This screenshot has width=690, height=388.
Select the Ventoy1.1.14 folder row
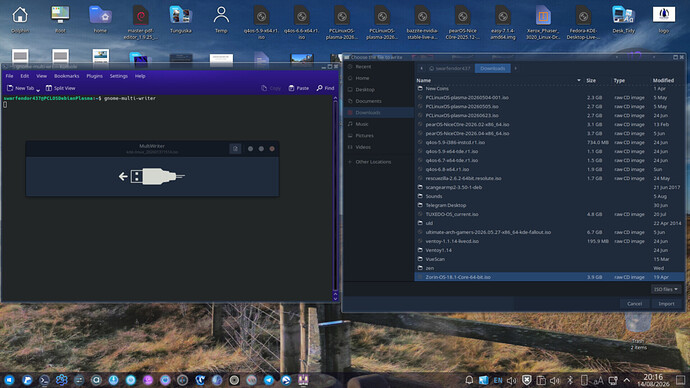pos(550,250)
